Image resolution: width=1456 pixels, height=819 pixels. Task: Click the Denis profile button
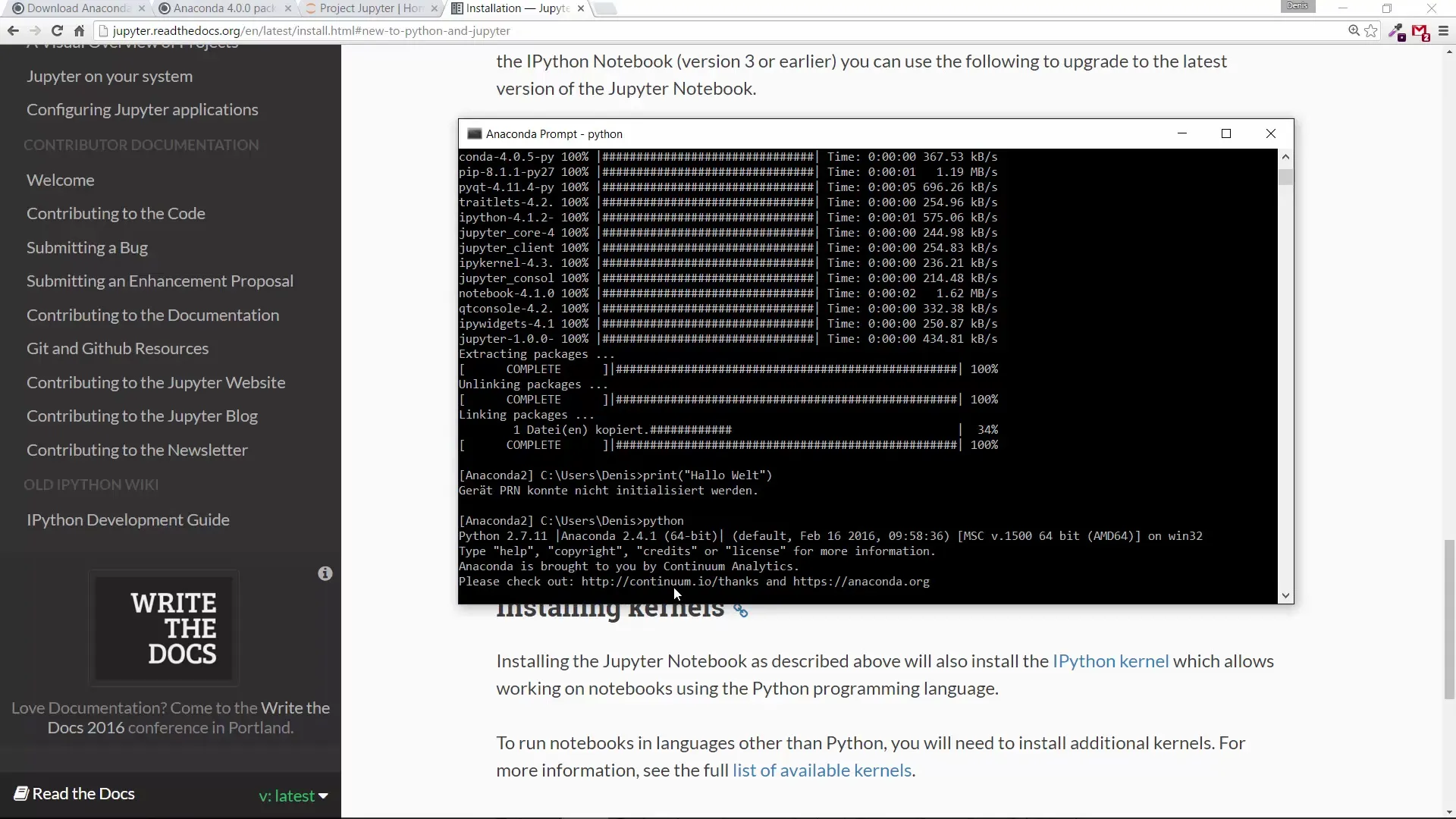[1298, 6]
